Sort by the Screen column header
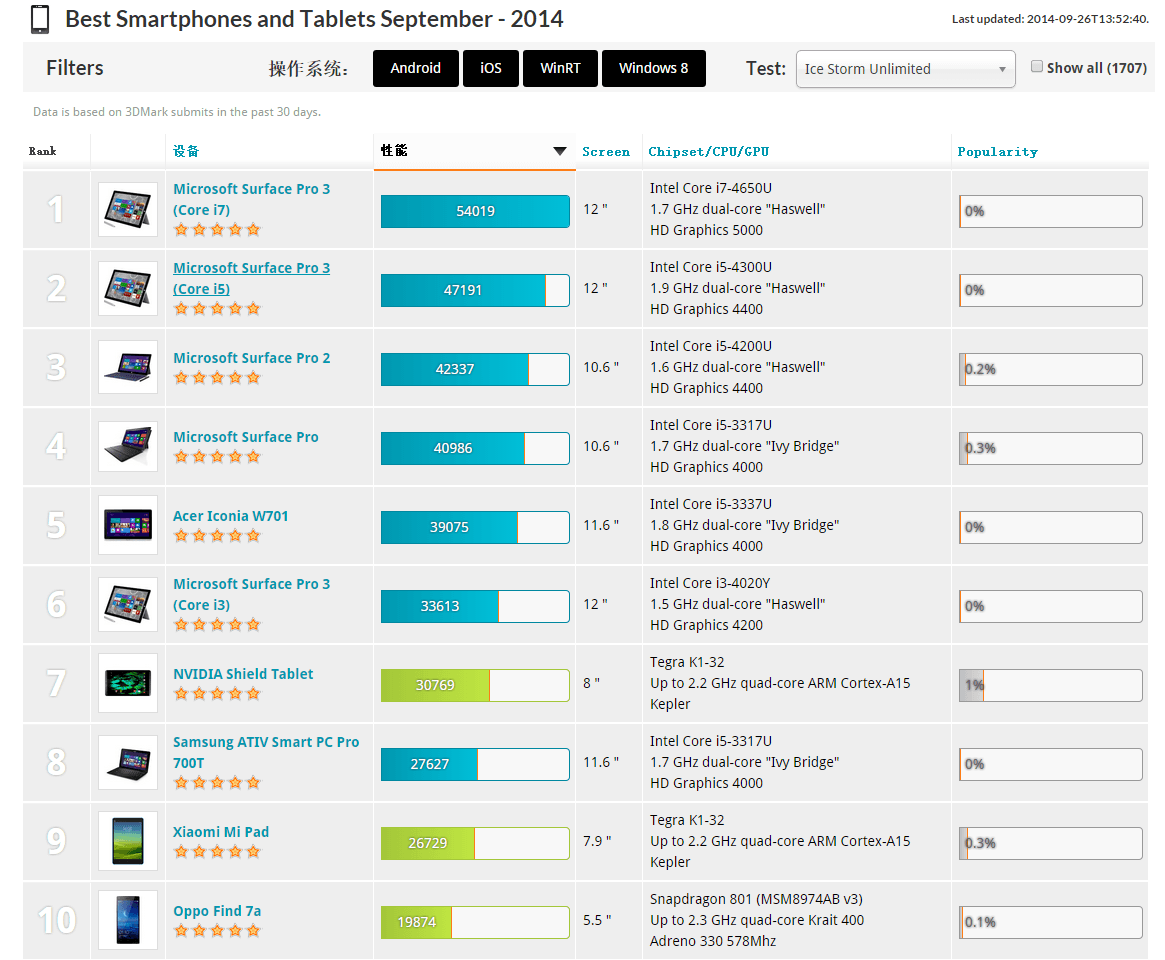This screenshot has width=1165, height=960. point(606,152)
